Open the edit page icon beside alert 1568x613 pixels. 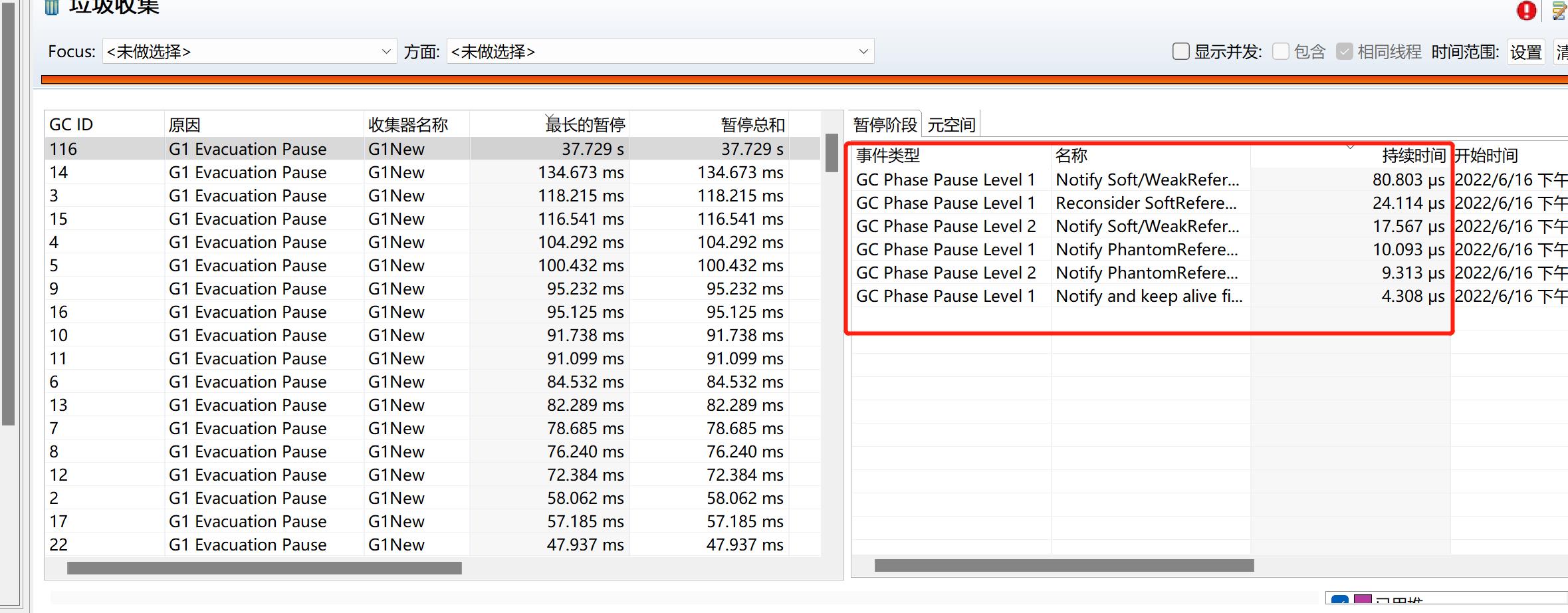click(x=1561, y=10)
